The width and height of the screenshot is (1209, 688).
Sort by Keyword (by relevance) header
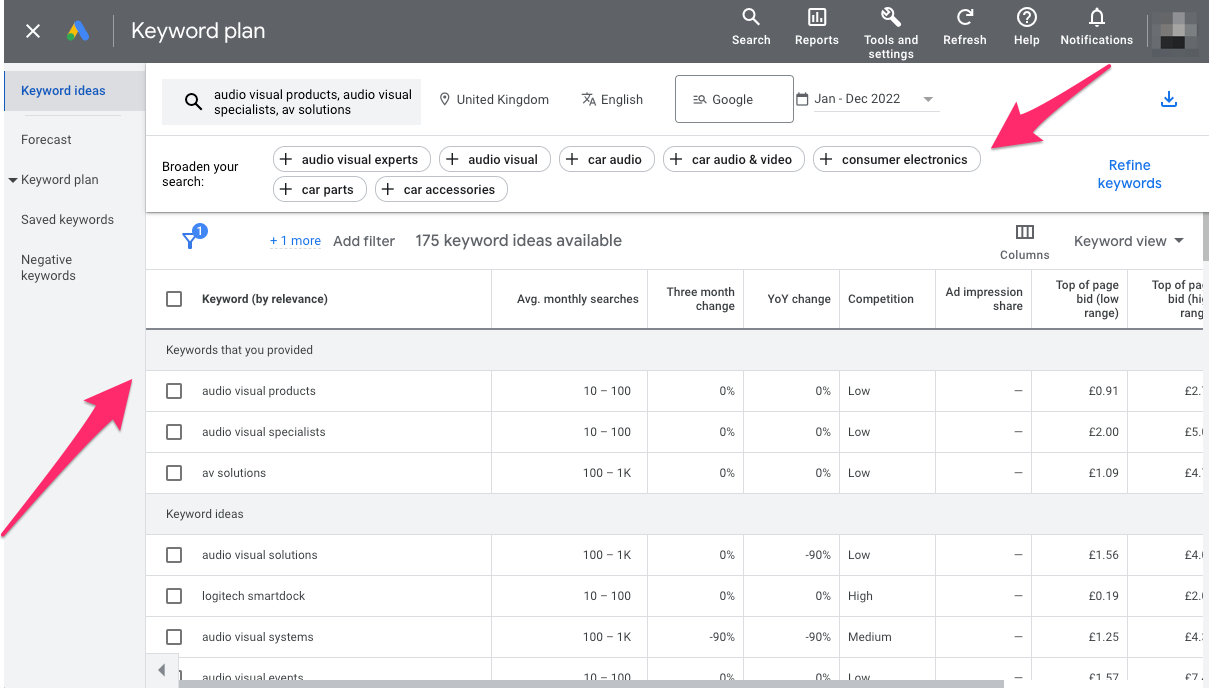point(264,299)
